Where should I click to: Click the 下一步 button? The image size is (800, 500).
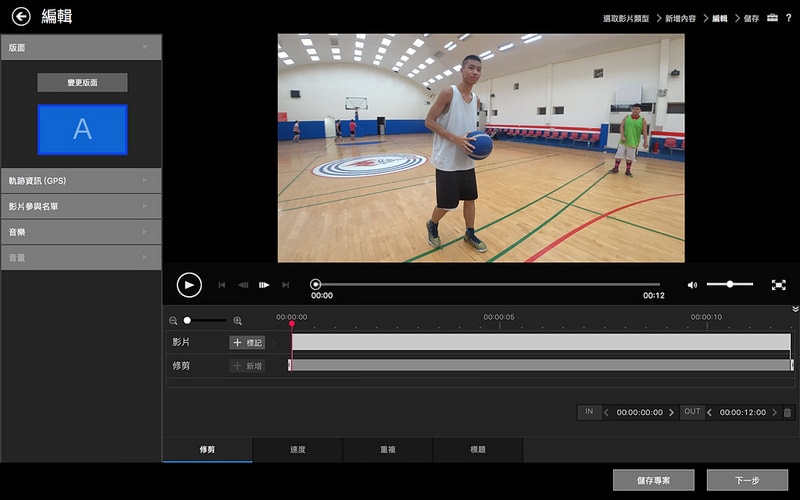[746, 480]
